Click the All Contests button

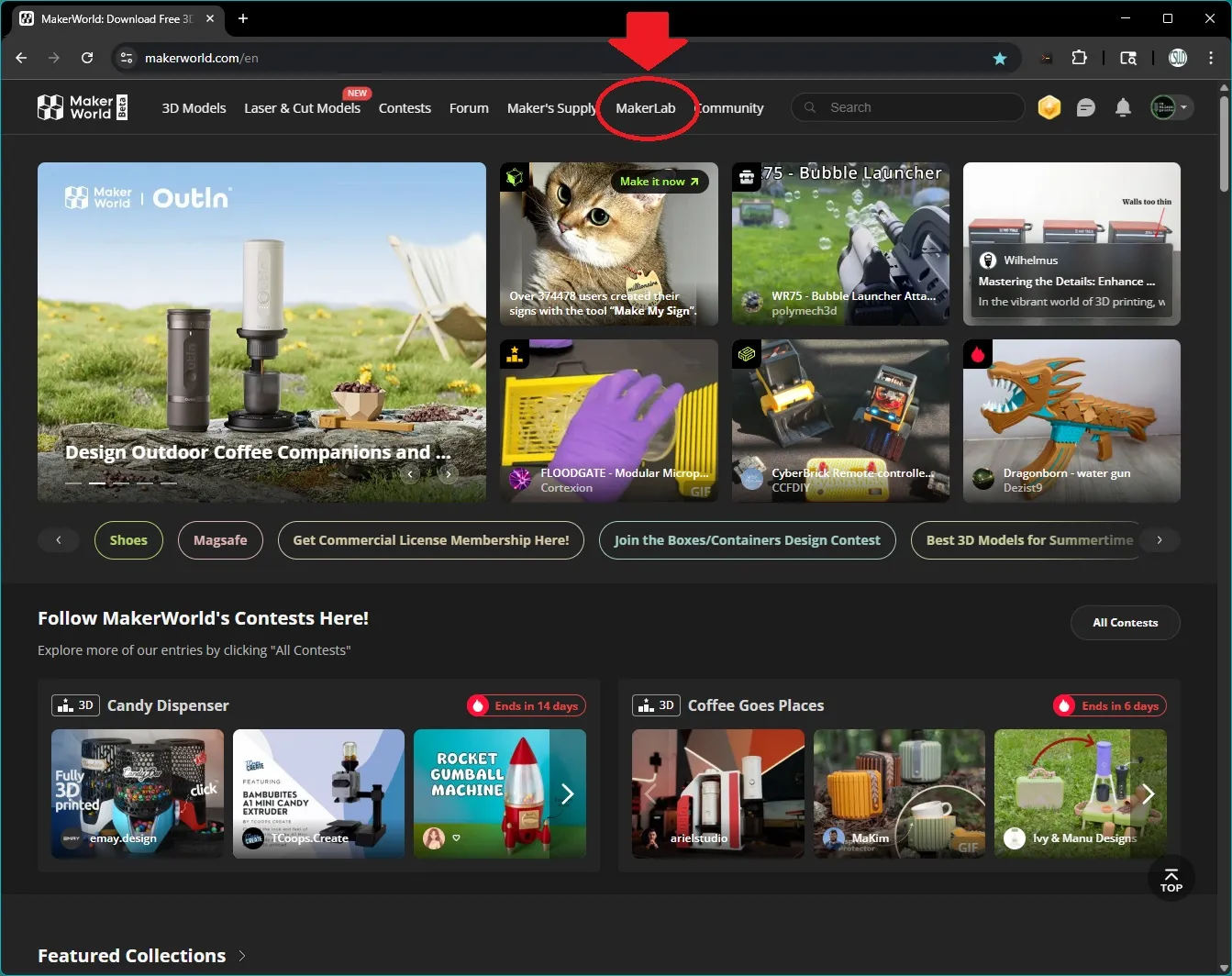coord(1126,623)
